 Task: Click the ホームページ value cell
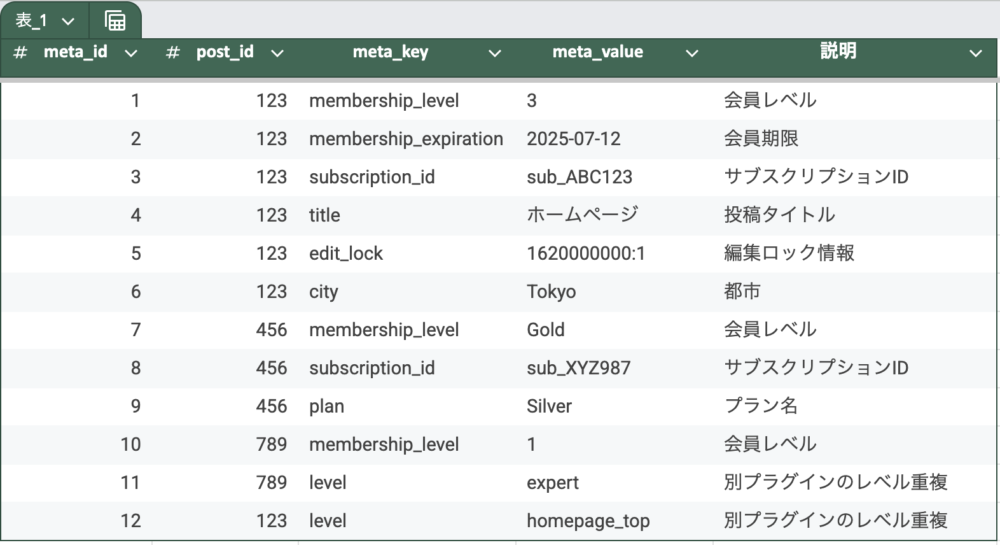pos(582,215)
